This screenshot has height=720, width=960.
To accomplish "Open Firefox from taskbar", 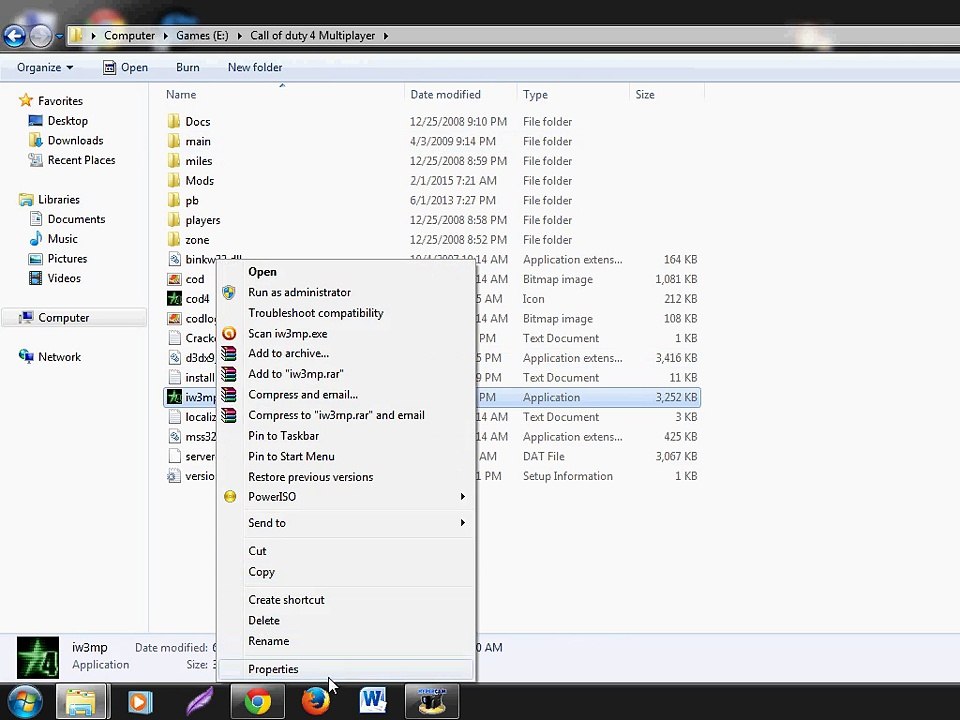I will pos(316,702).
